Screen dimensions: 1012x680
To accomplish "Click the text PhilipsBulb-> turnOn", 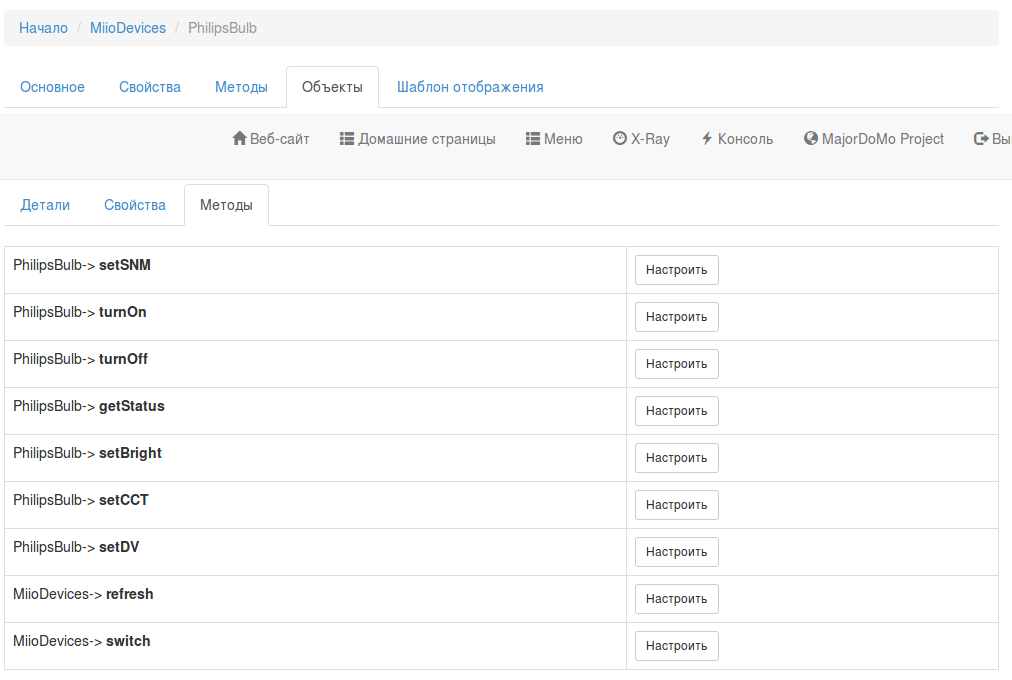I will (x=80, y=312).
